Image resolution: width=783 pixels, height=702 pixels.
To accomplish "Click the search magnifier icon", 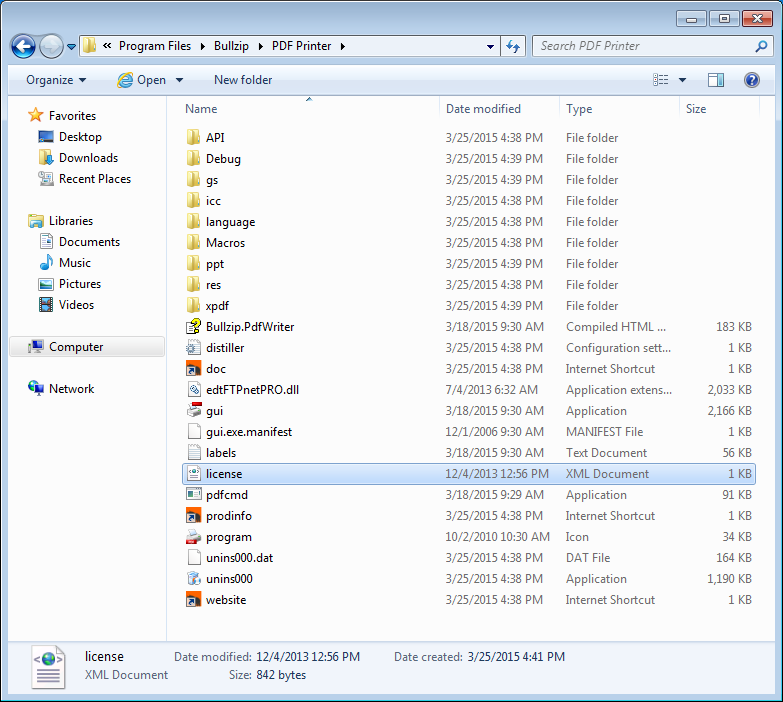I will point(761,46).
